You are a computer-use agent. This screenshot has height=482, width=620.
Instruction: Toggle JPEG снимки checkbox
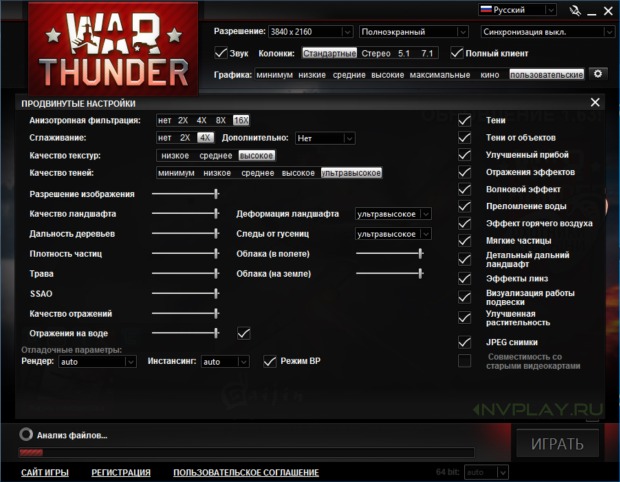464,342
